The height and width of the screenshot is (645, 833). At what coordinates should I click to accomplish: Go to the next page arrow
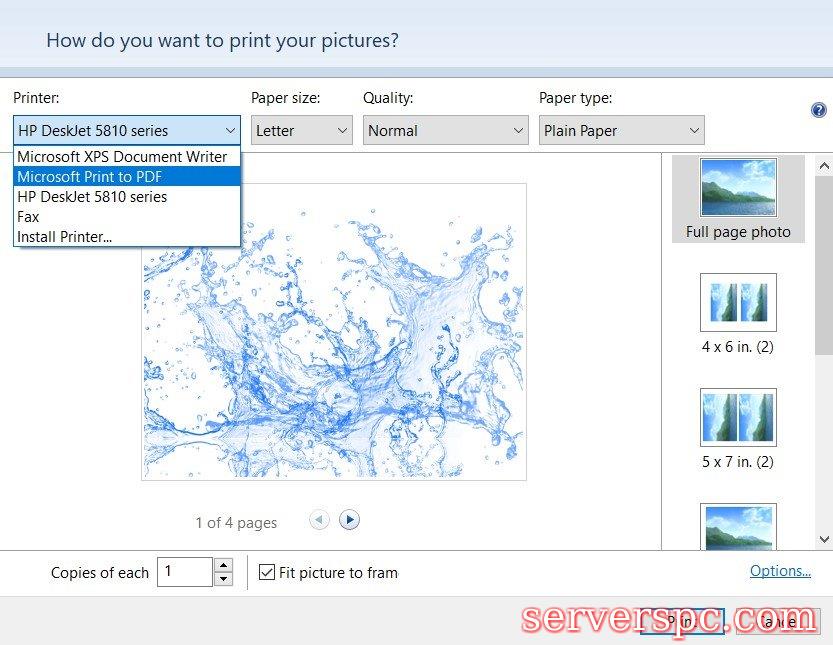coord(349,519)
